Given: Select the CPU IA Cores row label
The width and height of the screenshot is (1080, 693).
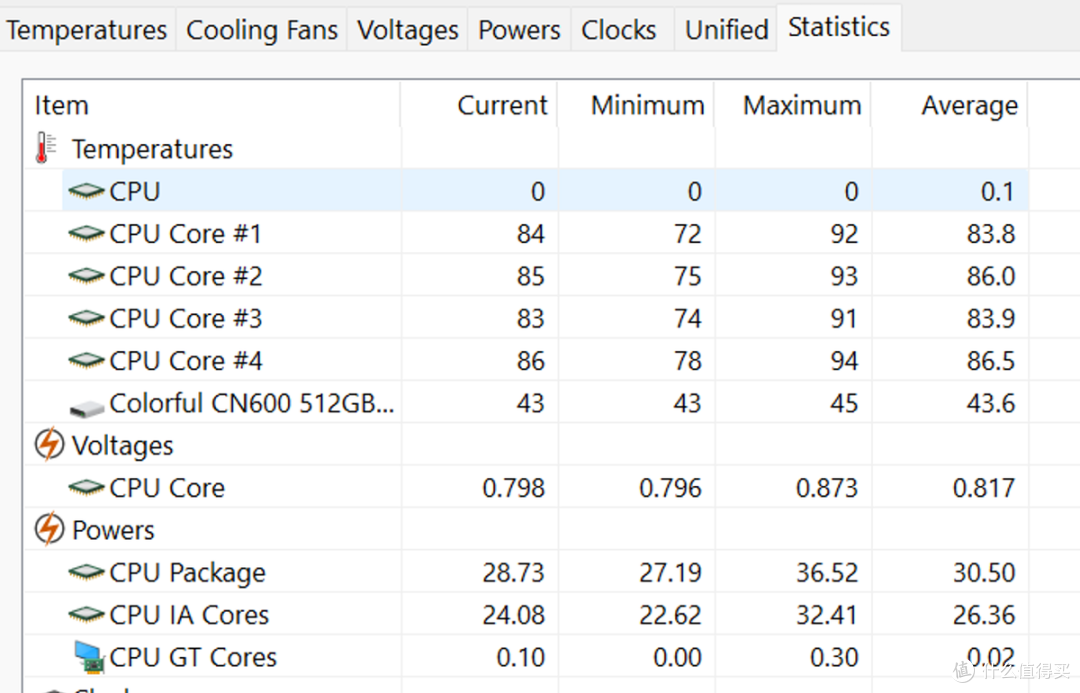Looking at the screenshot, I should tap(189, 614).
